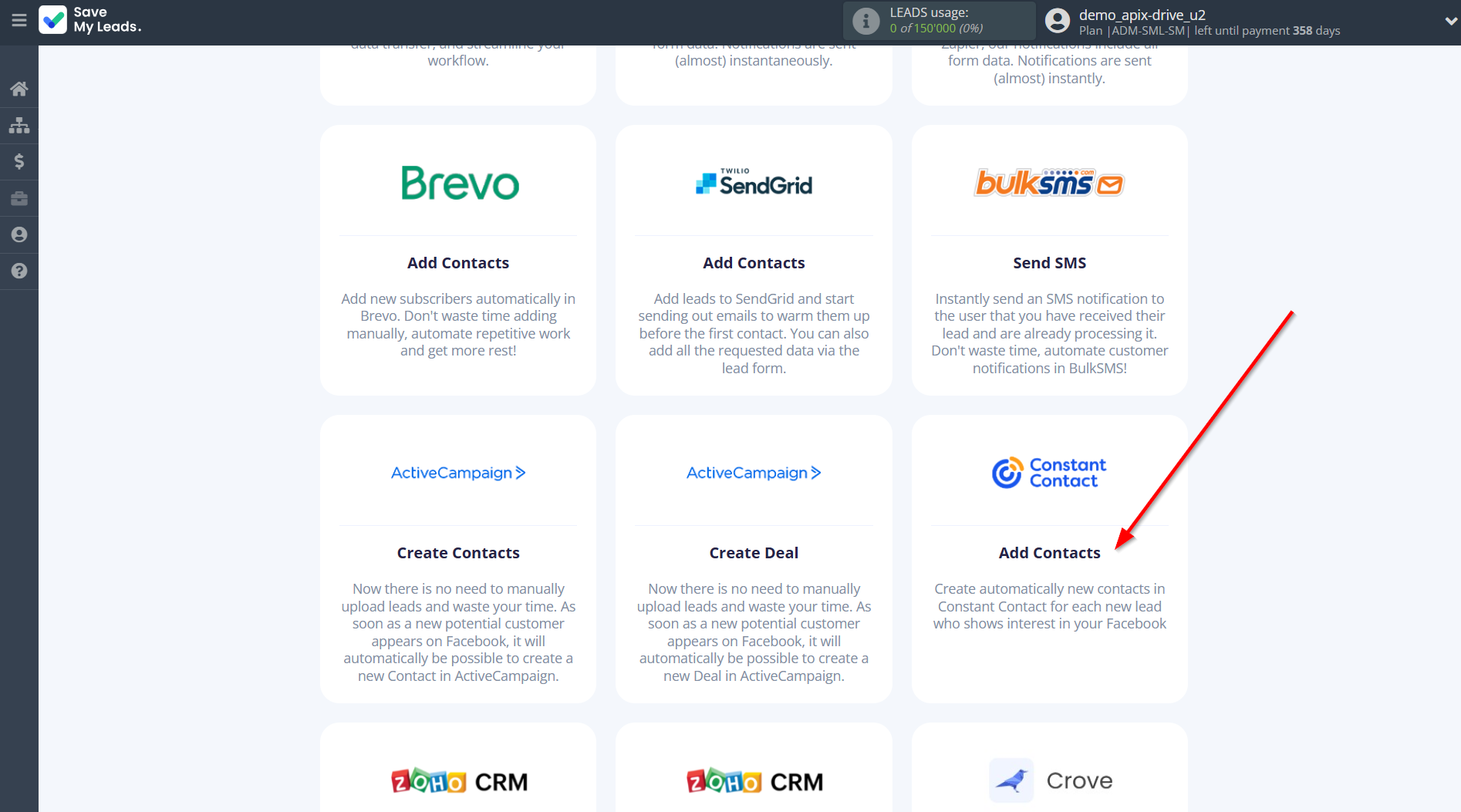This screenshot has height=812, width=1461.
Task: Select the BulkSMS Send SMS template
Action: point(1049,262)
